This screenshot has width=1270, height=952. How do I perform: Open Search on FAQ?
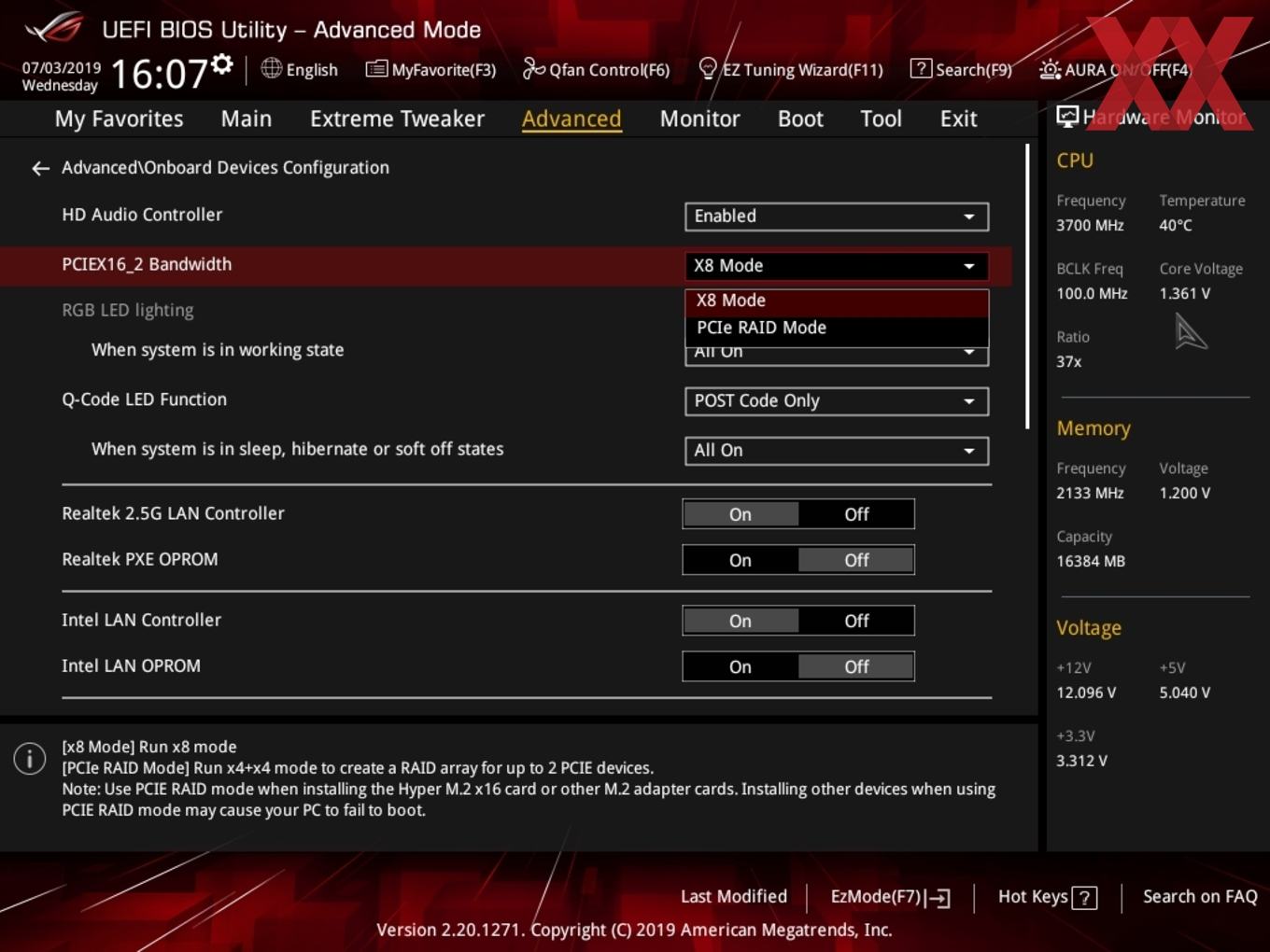[x=1200, y=897]
